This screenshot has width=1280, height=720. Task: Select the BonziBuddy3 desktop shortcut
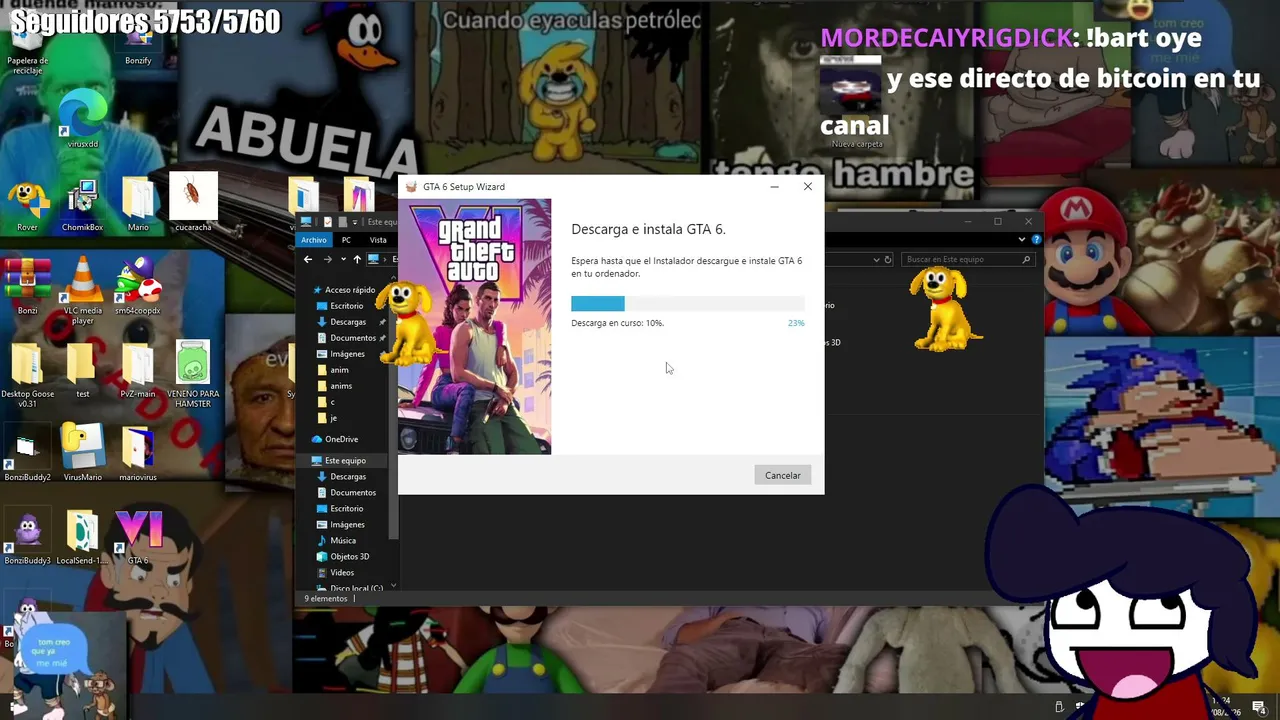27,538
